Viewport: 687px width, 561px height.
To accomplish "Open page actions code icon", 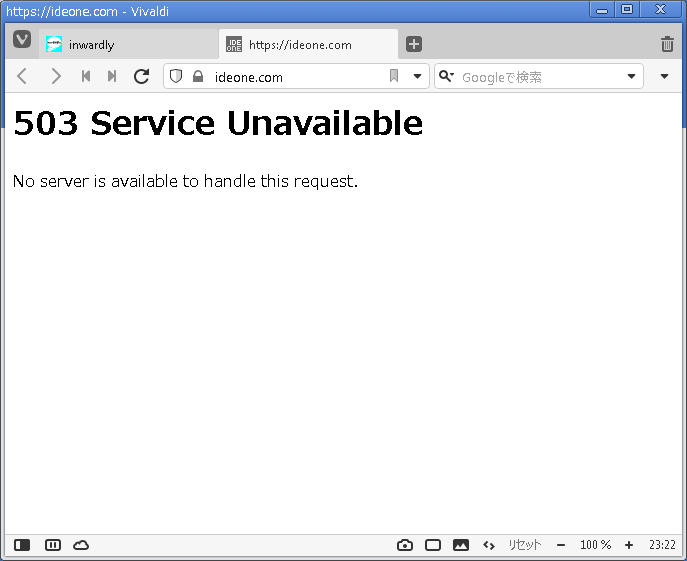I will click(x=489, y=545).
